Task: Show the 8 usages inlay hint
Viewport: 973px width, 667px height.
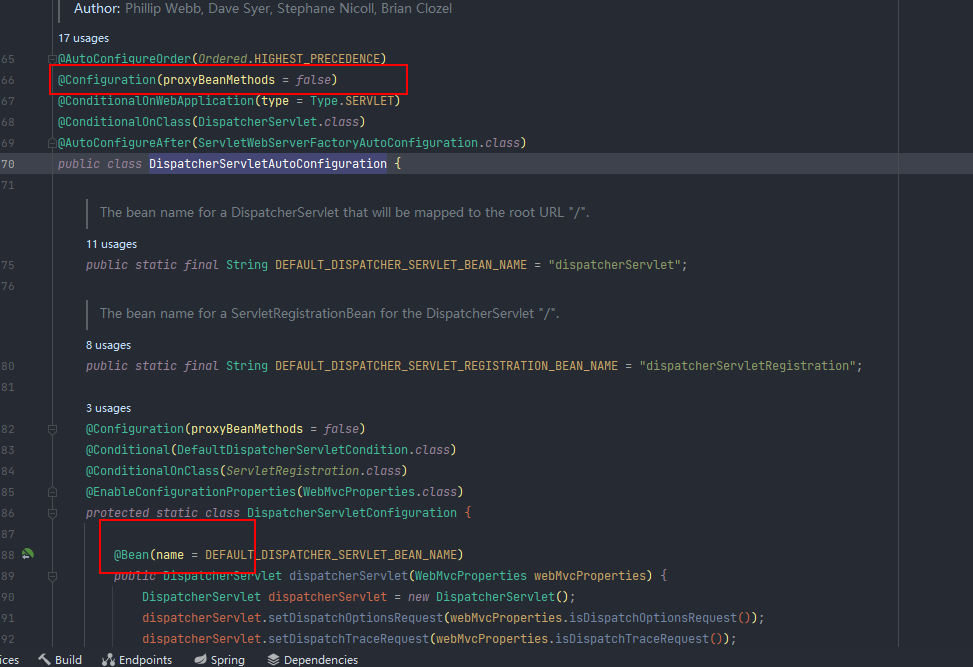Action: (108, 346)
